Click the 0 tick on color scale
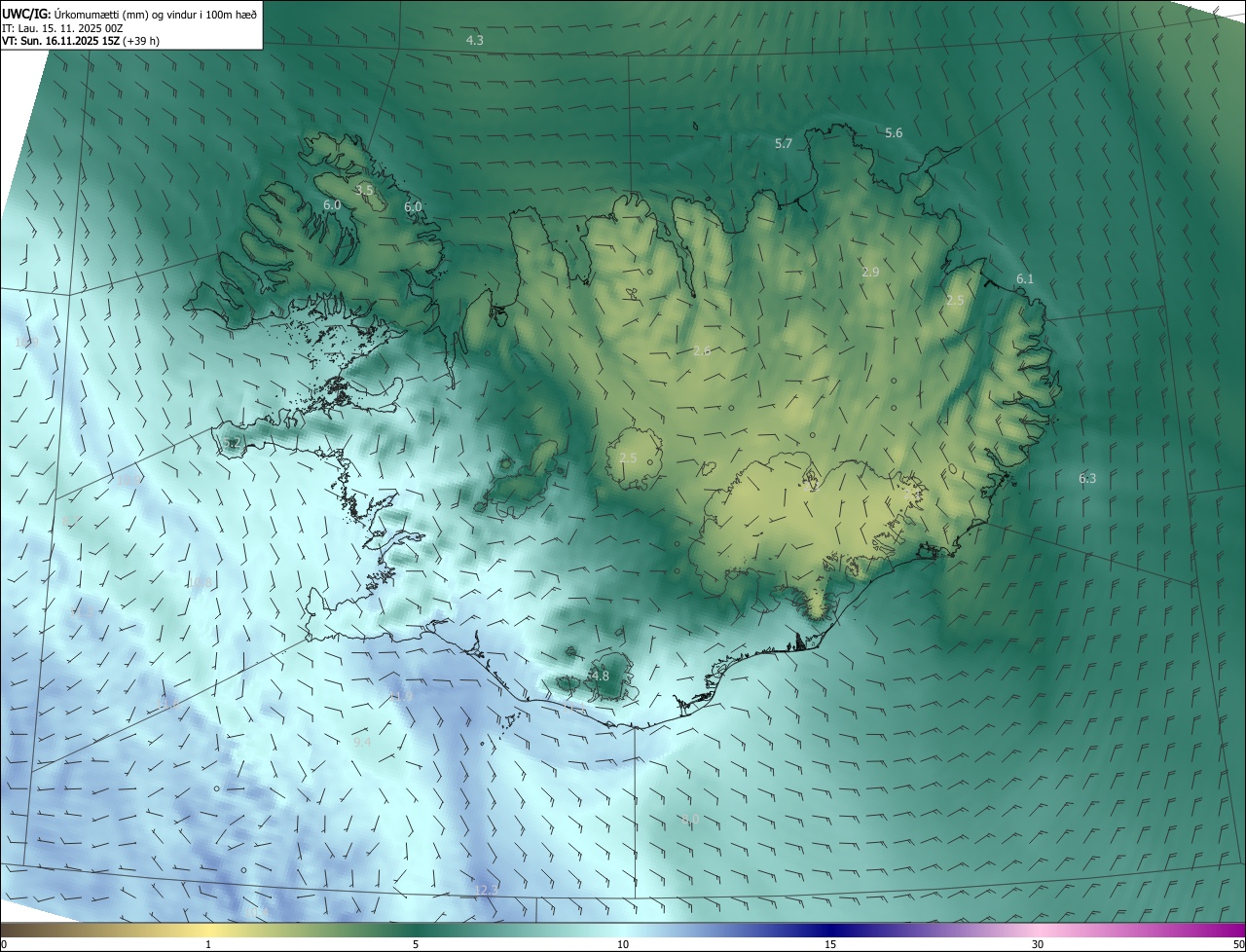The width and height of the screenshot is (1246, 952). point(4,944)
